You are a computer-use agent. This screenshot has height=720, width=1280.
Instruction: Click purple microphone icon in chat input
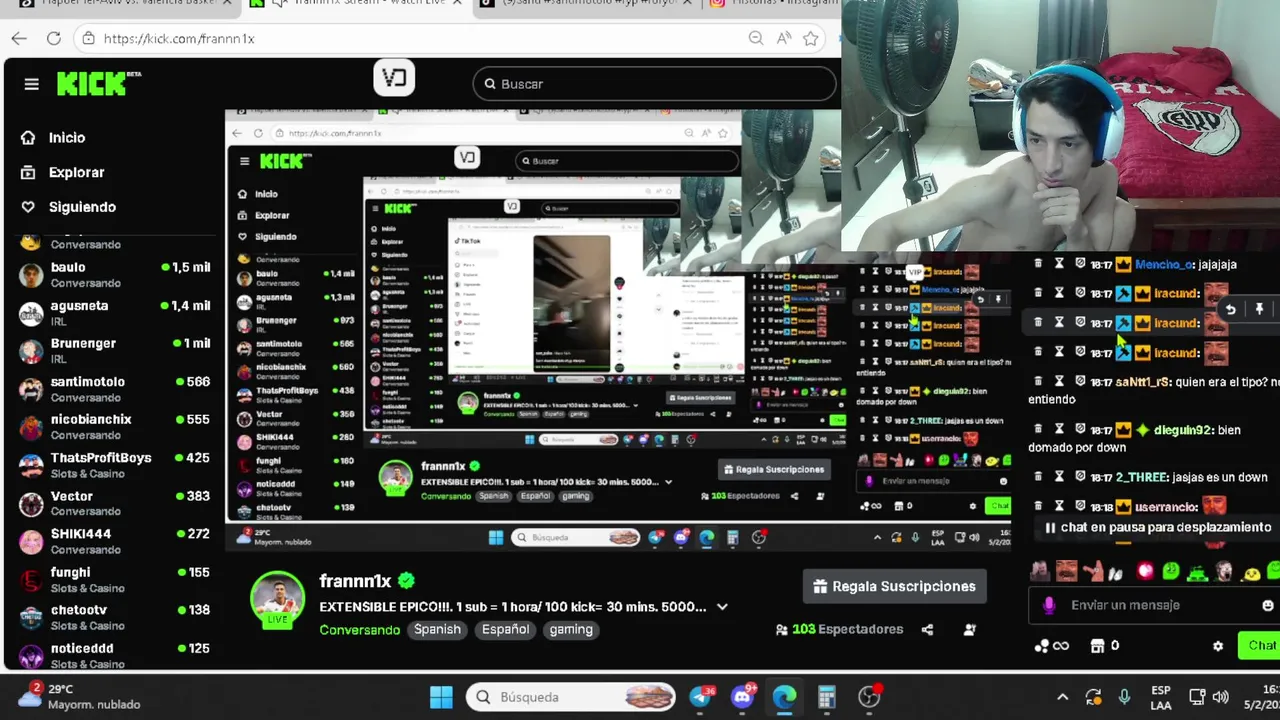1049,605
